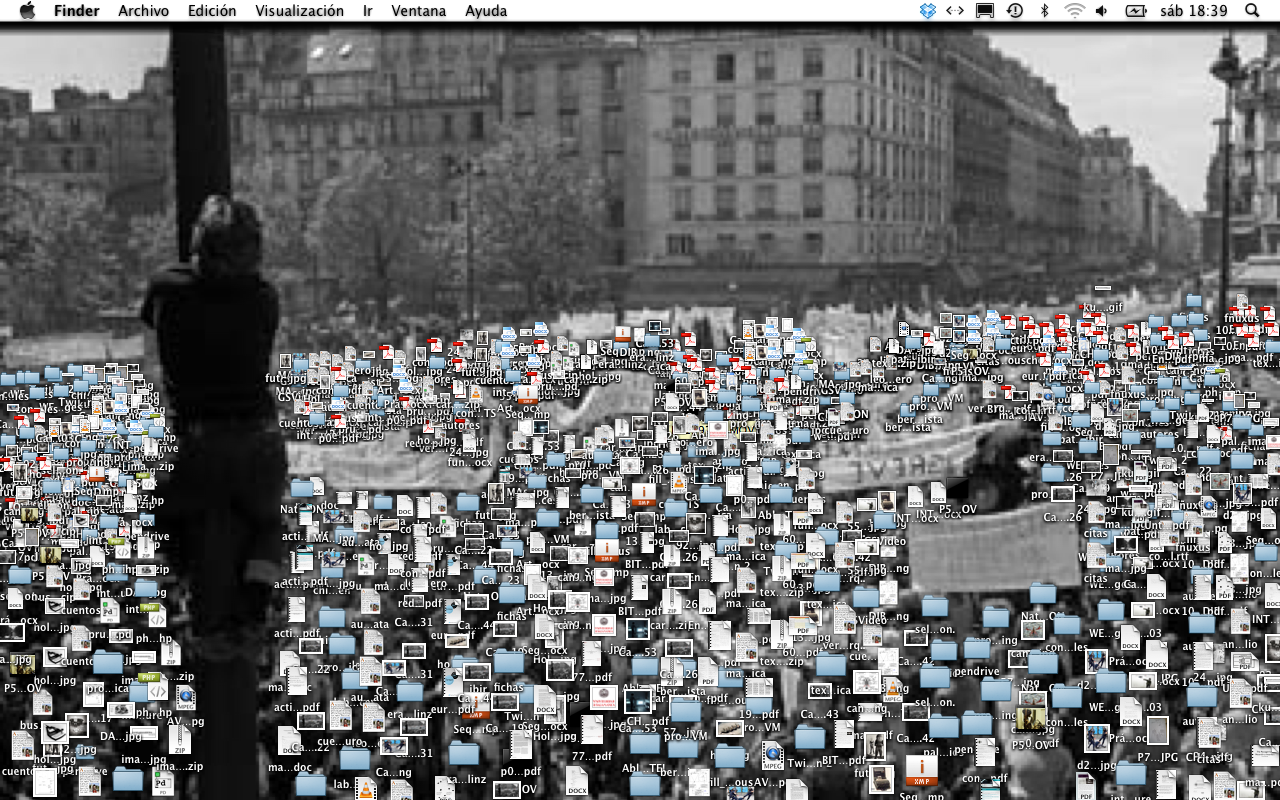Click the Dropbox menu bar icon
The width and height of the screenshot is (1280, 800).
coord(927,11)
